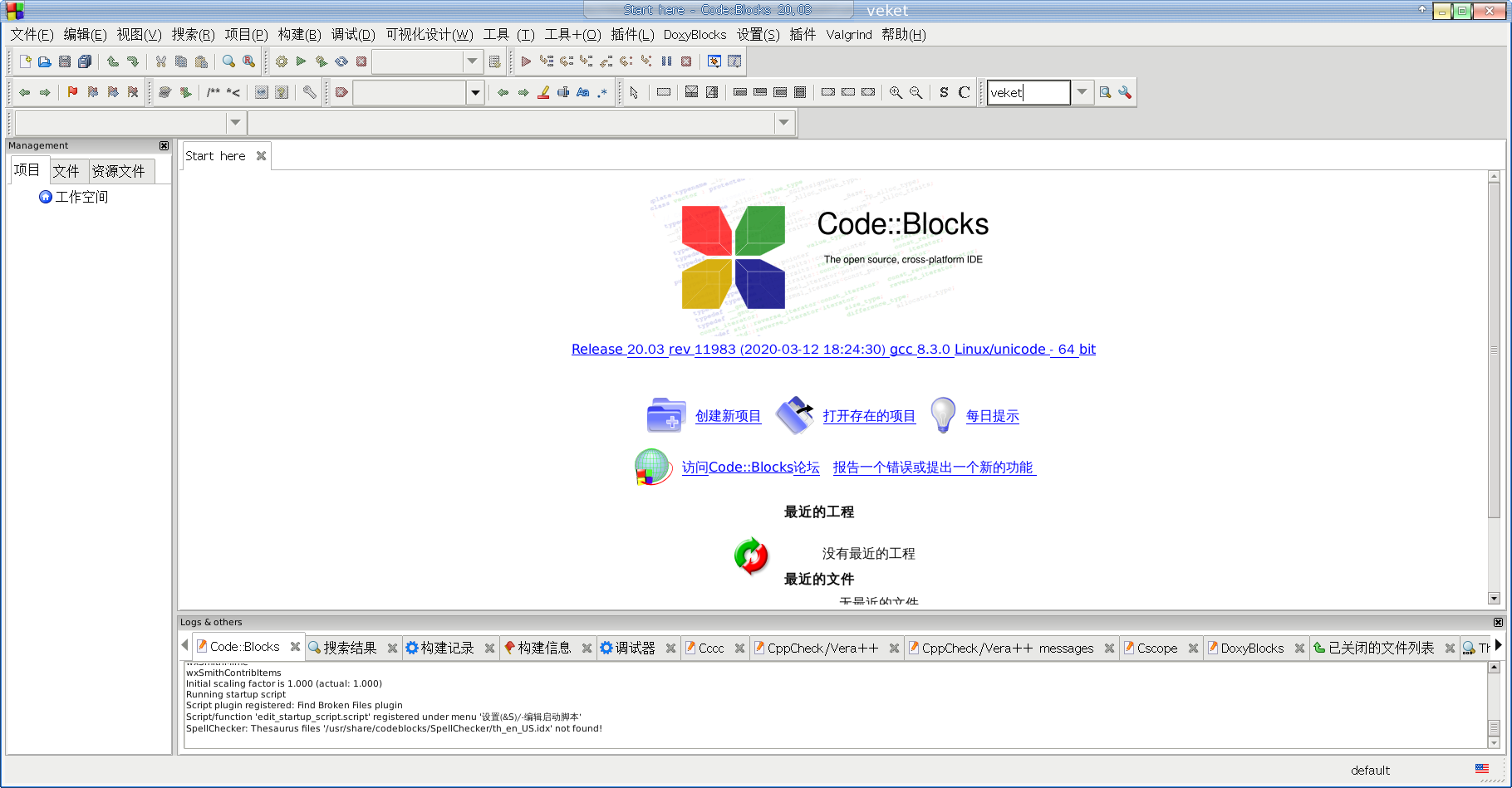
Task: Open the DoxyBlocks menu
Action: click(x=695, y=34)
